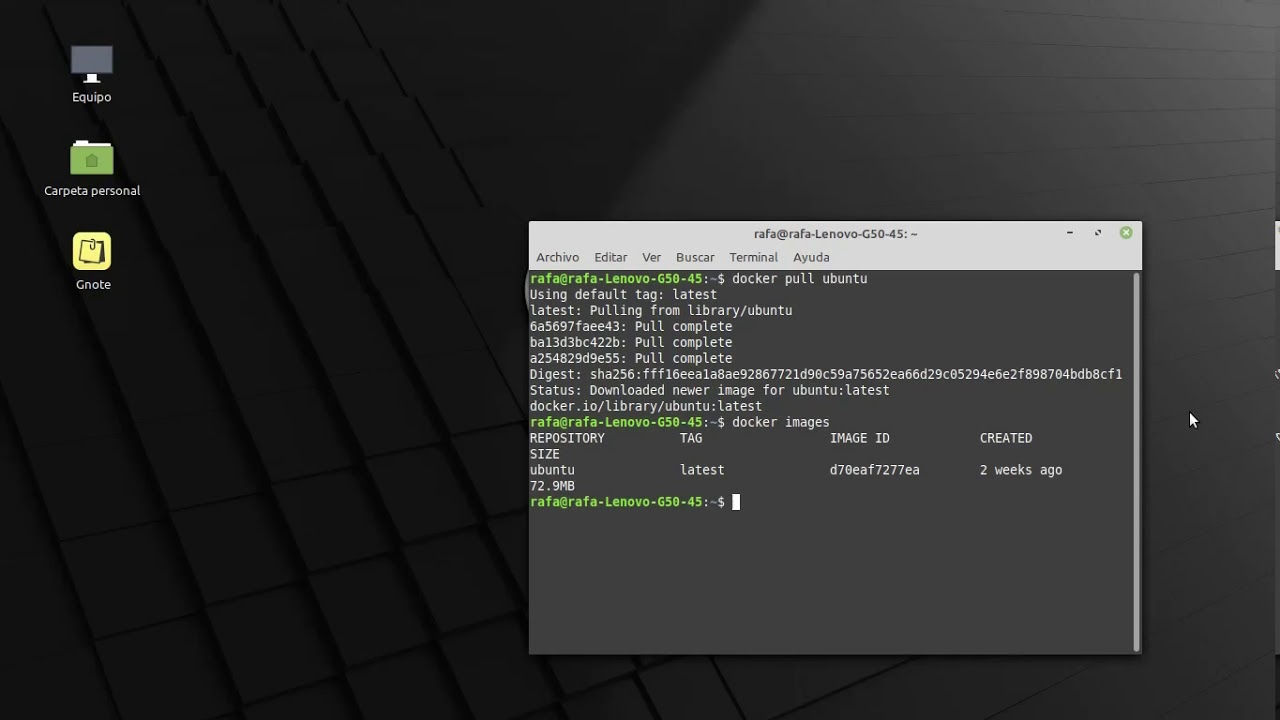Minimize the terminal window
This screenshot has width=1280, height=720.
coord(1070,233)
